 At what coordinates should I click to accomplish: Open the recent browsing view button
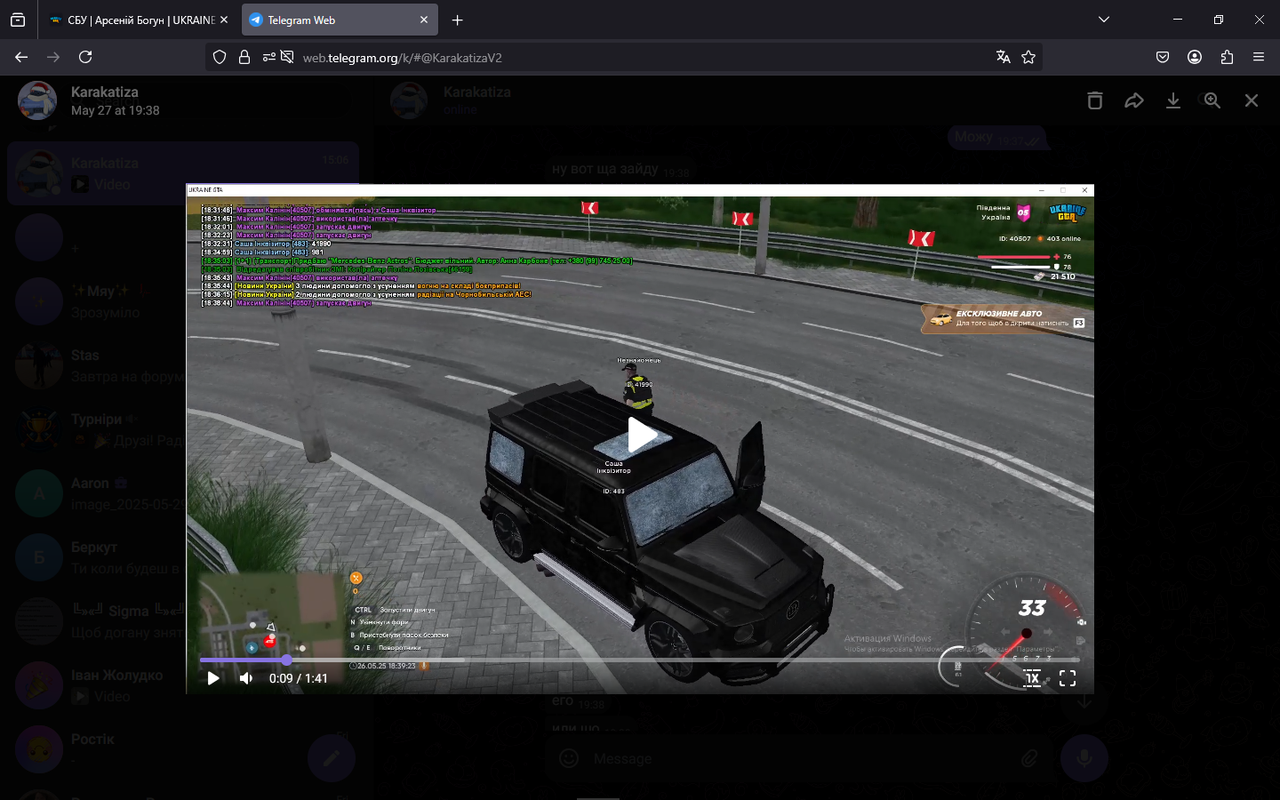18,20
